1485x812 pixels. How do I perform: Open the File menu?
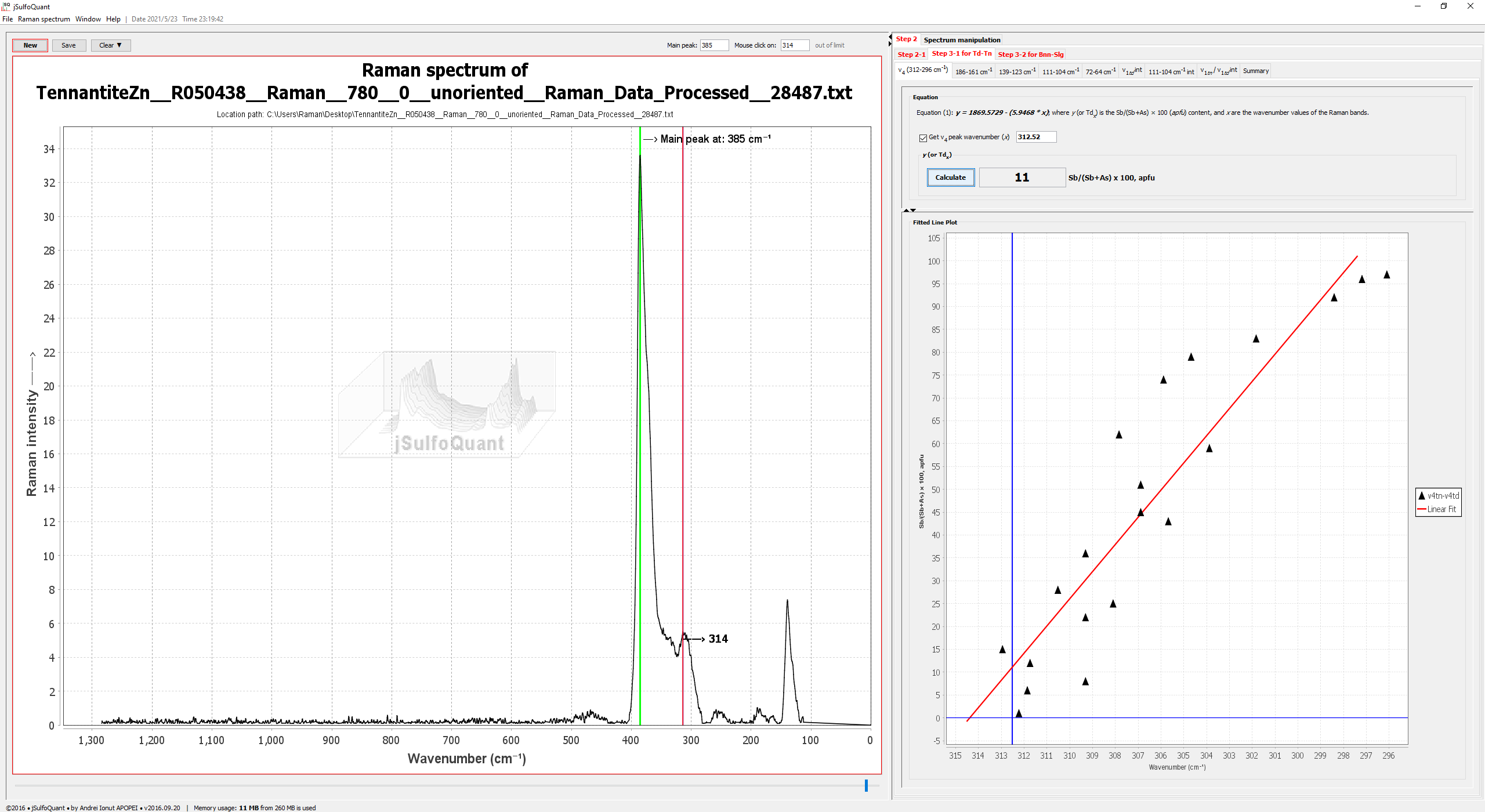(8, 19)
